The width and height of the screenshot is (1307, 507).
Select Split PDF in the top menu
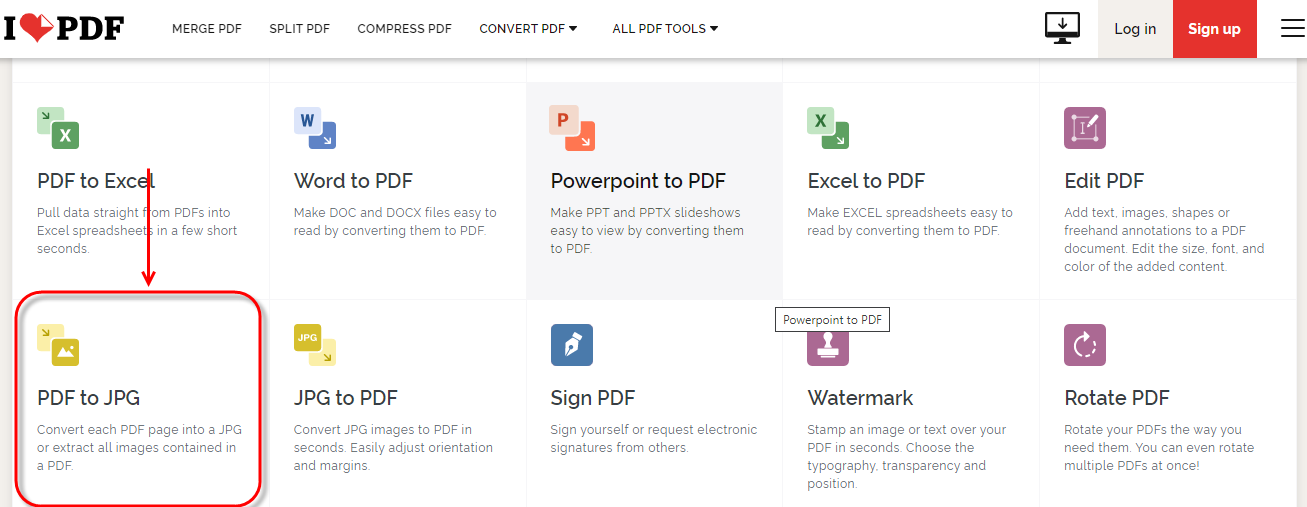299,29
